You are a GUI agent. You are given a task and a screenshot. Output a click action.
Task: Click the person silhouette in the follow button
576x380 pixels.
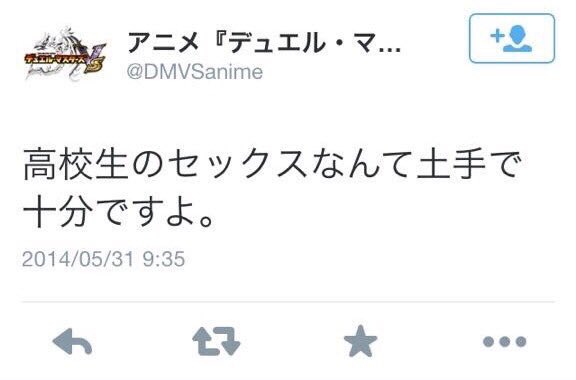[518, 38]
